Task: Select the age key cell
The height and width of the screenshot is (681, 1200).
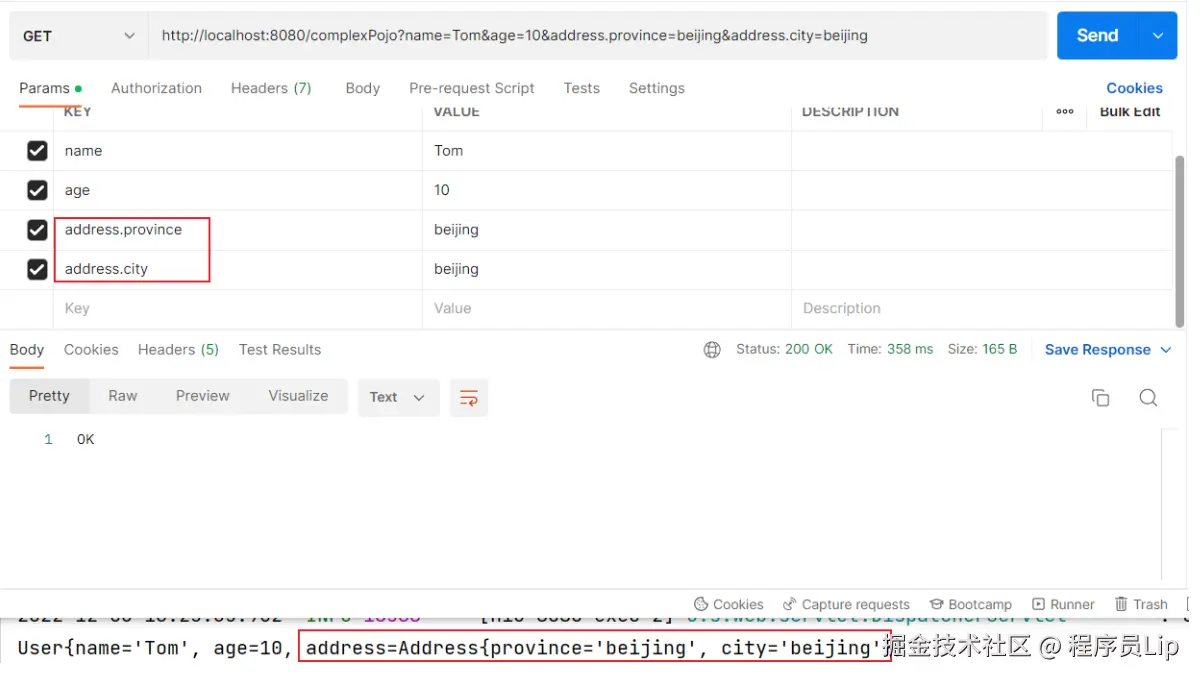Action: pos(238,190)
